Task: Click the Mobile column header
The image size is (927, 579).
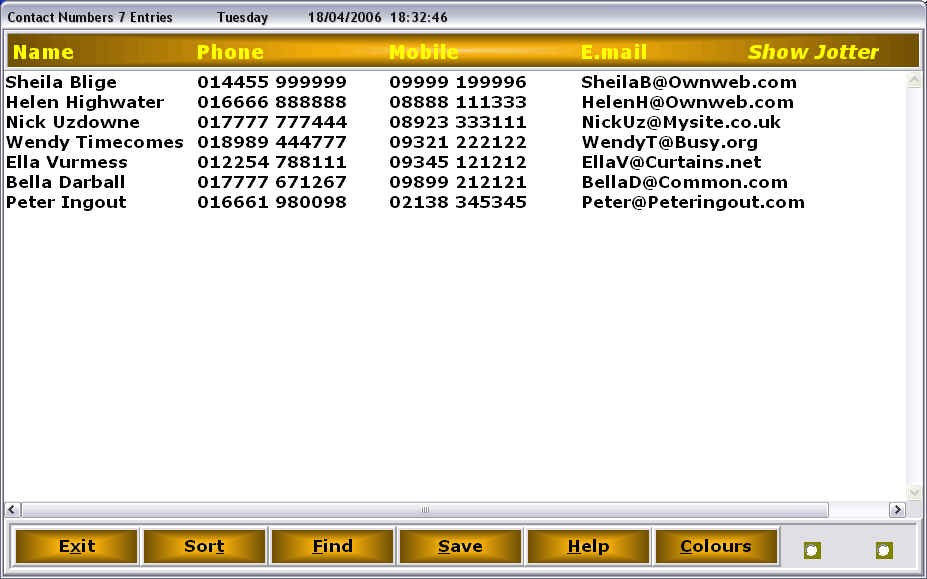Action: (x=423, y=52)
